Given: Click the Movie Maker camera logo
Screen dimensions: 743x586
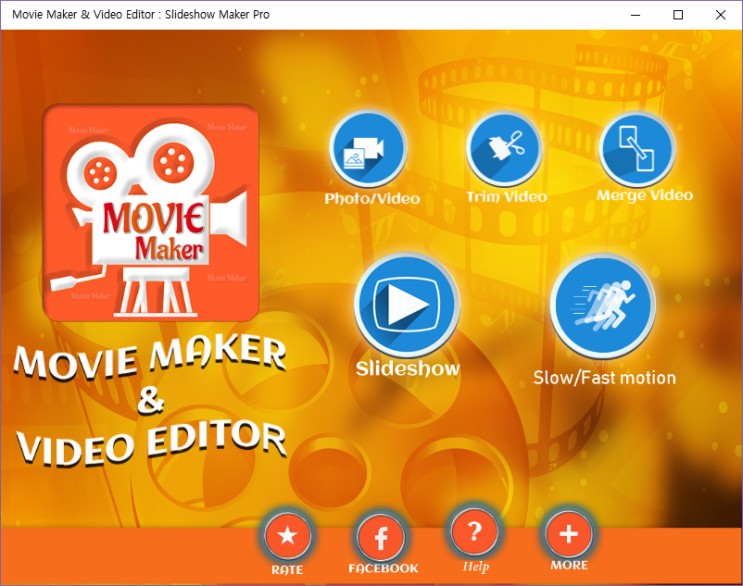Looking at the screenshot, I should click(x=151, y=213).
